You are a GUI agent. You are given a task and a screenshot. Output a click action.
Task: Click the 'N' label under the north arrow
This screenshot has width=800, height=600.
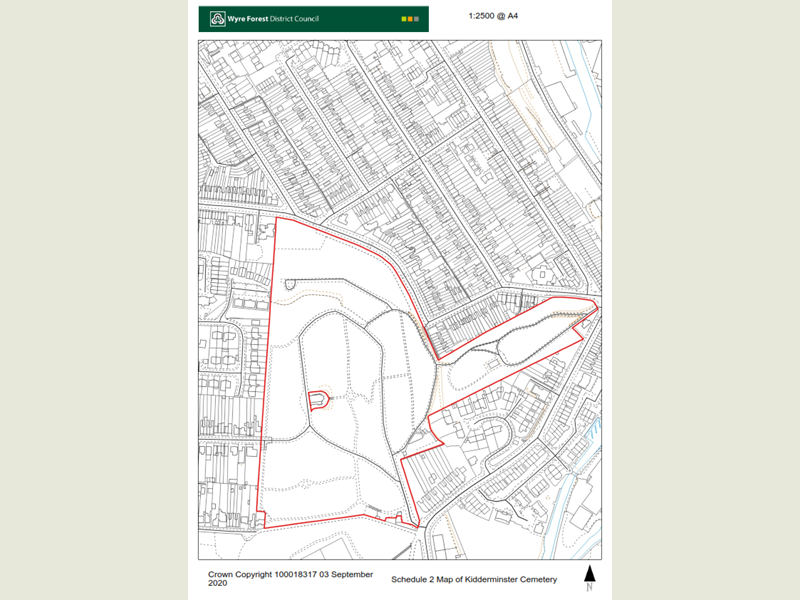pyautogui.click(x=589, y=587)
